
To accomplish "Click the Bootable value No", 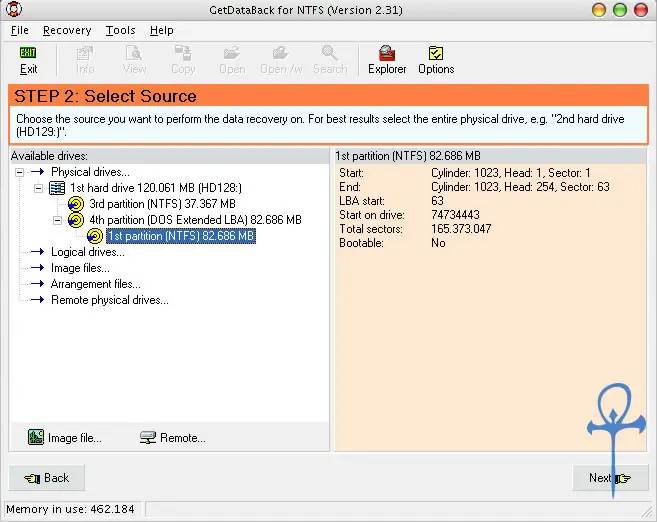I will pyautogui.click(x=438, y=243).
